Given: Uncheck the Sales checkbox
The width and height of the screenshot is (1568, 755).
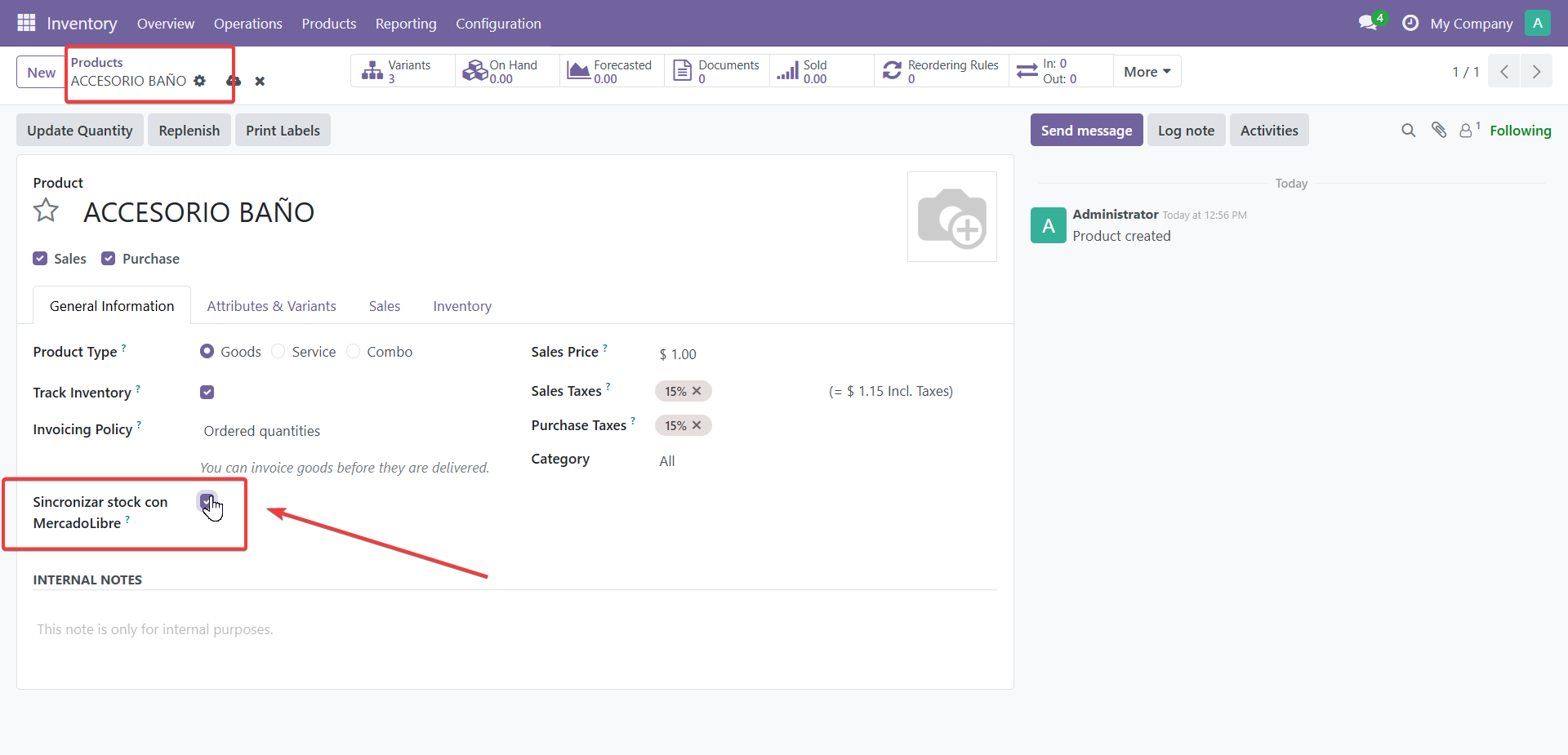Looking at the screenshot, I should 40,259.
